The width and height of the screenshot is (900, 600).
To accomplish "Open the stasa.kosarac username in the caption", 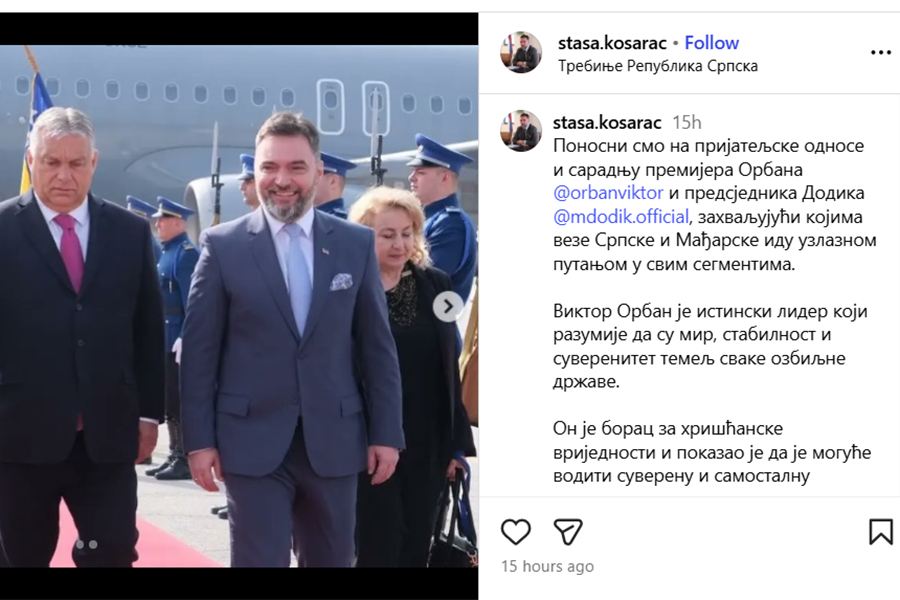I will click(x=607, y=122).
